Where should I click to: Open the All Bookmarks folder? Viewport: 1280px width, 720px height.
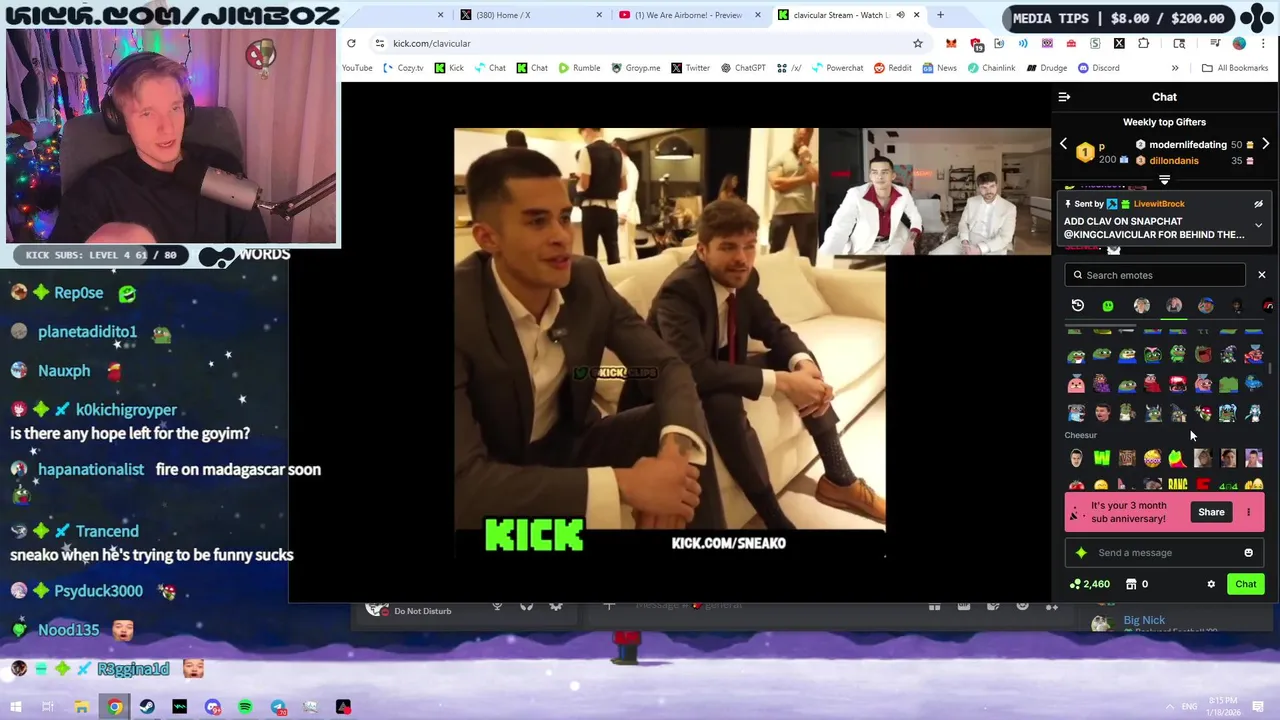[x=1235, y=68]
